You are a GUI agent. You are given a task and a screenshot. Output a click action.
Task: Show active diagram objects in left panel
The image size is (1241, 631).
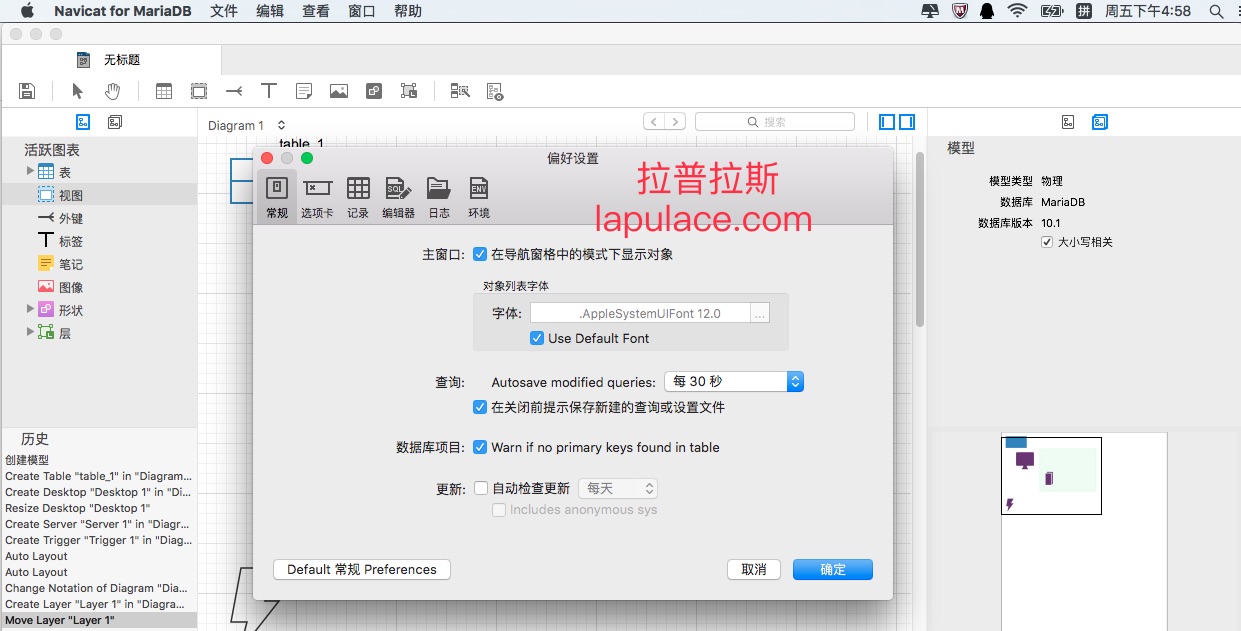tap(84, 122)
